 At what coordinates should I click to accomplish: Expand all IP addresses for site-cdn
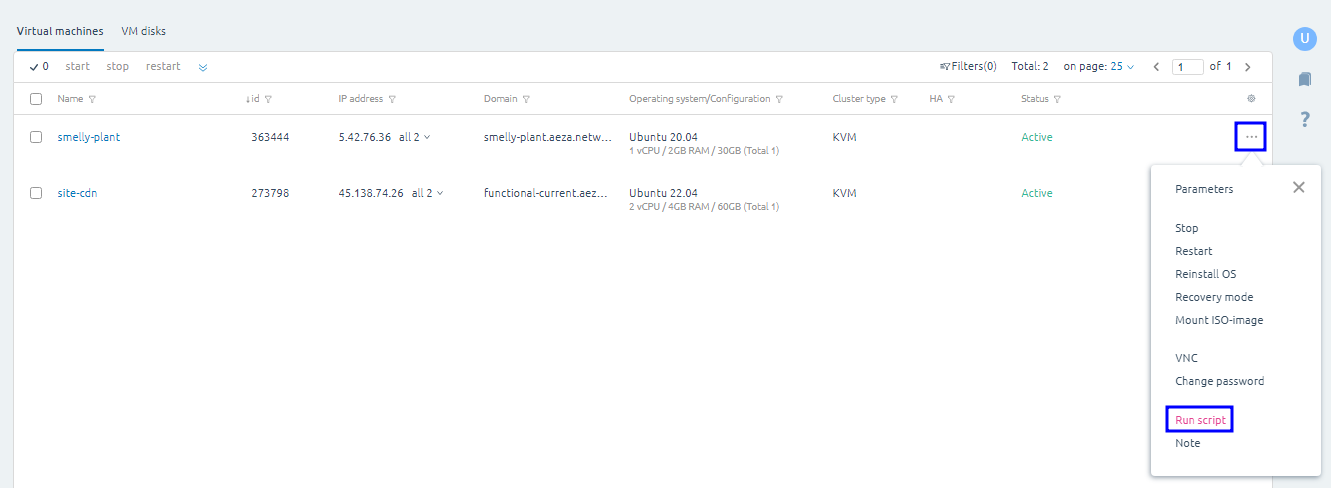click(x=427, y=193)
